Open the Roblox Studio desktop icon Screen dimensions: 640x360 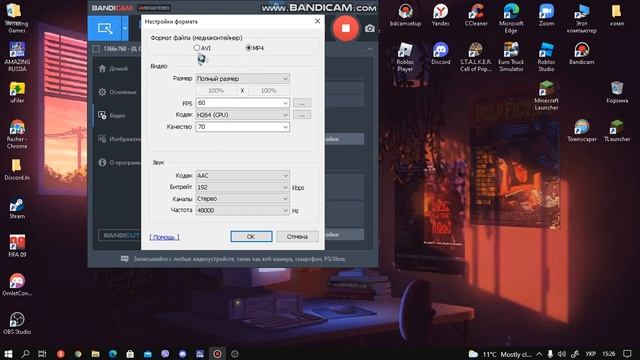coord(546,57)
